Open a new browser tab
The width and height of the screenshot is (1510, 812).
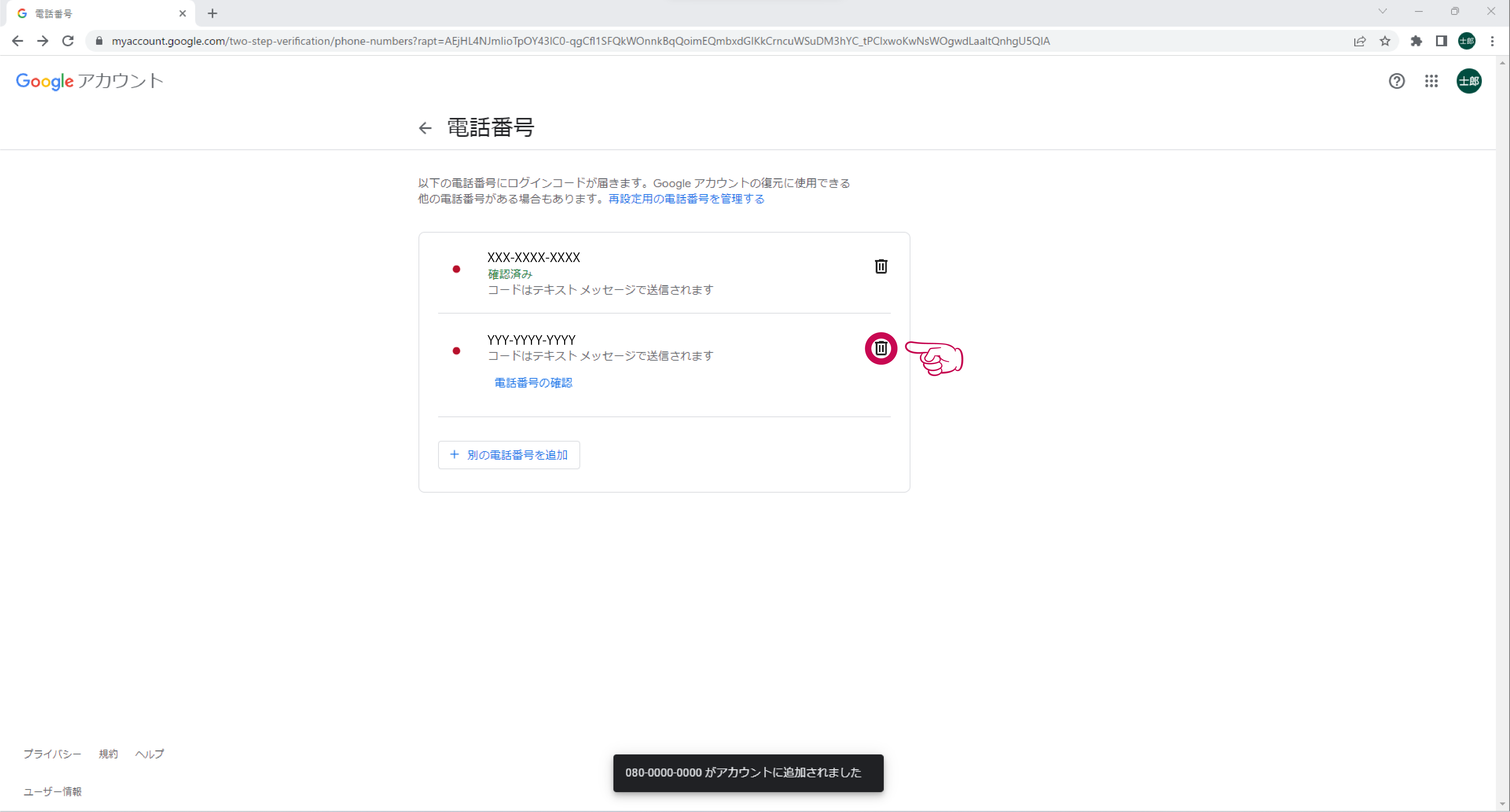[x=212, y=14]
